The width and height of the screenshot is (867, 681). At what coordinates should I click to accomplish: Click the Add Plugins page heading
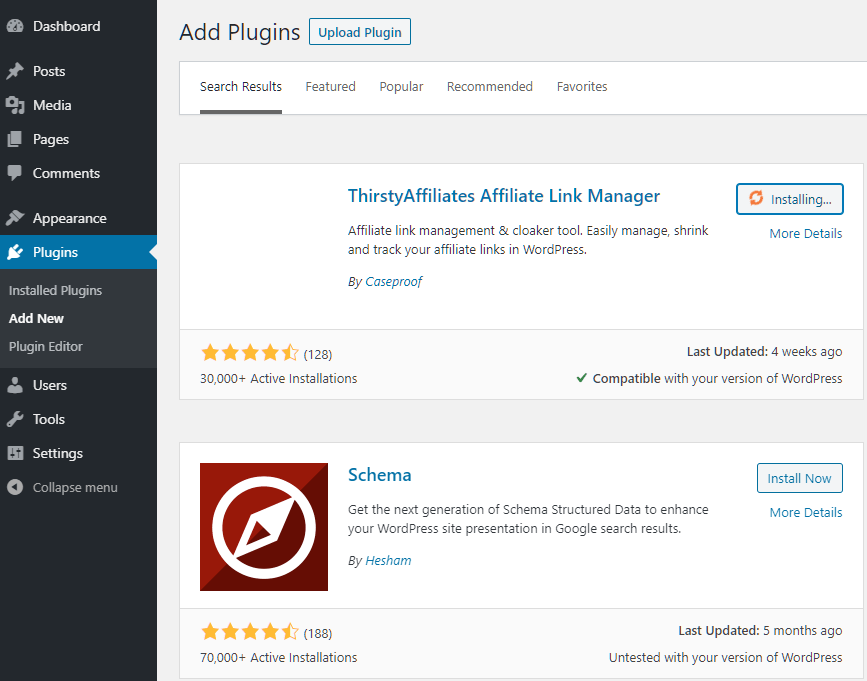[239, 32]
